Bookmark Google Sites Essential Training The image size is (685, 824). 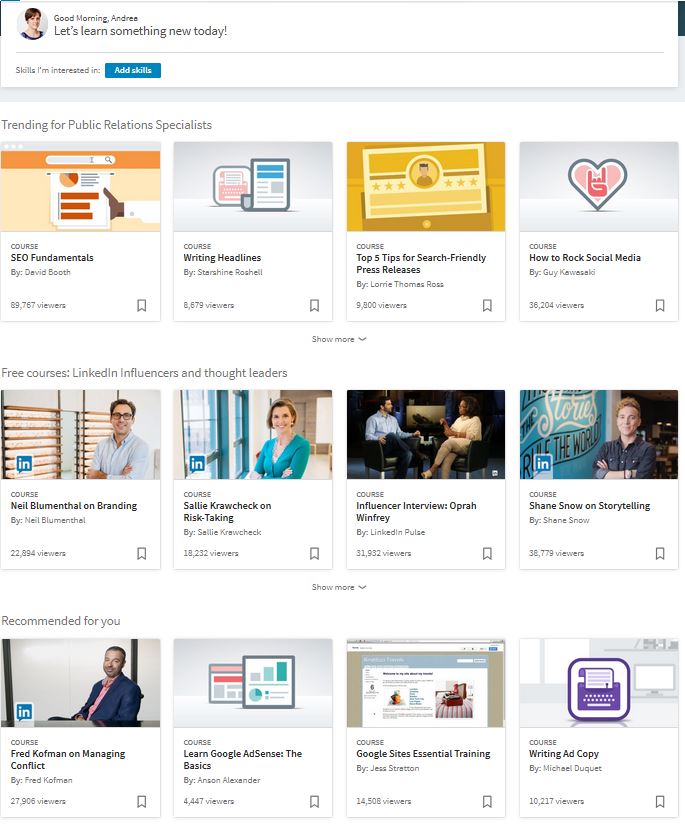(487, 801)
